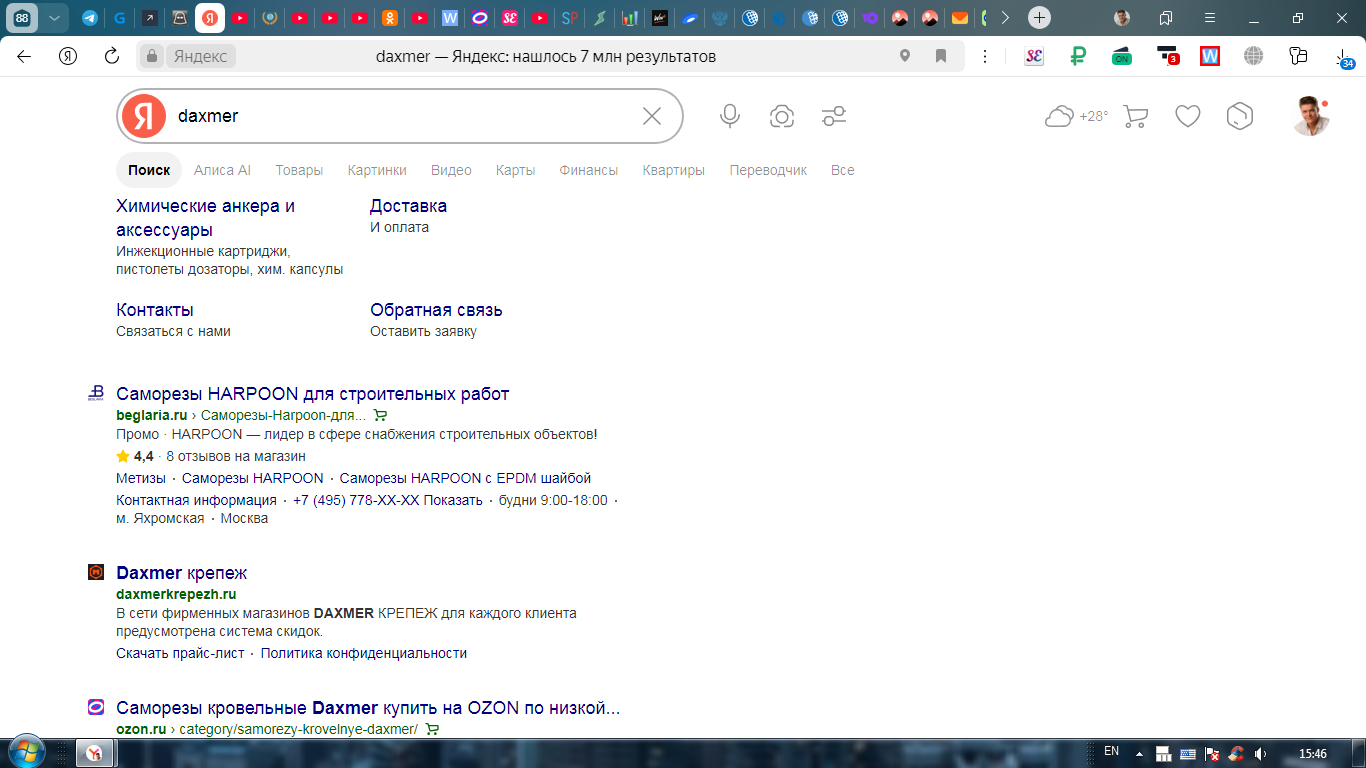This screenshot has height=768, width=1366.
Task: Toggle the ON extension icon
Action: tap(1122, 56)
